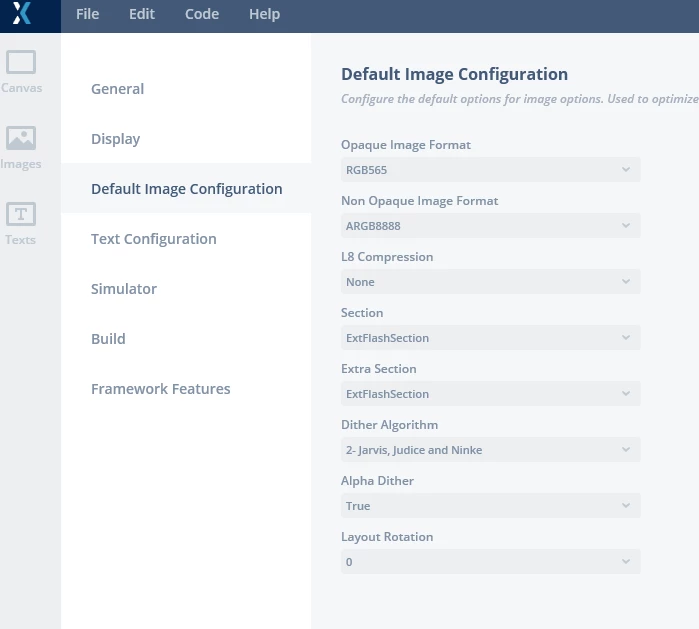699x629 pixels.
Task: Open the Images view icon
Action: click(x=21, y=138)
